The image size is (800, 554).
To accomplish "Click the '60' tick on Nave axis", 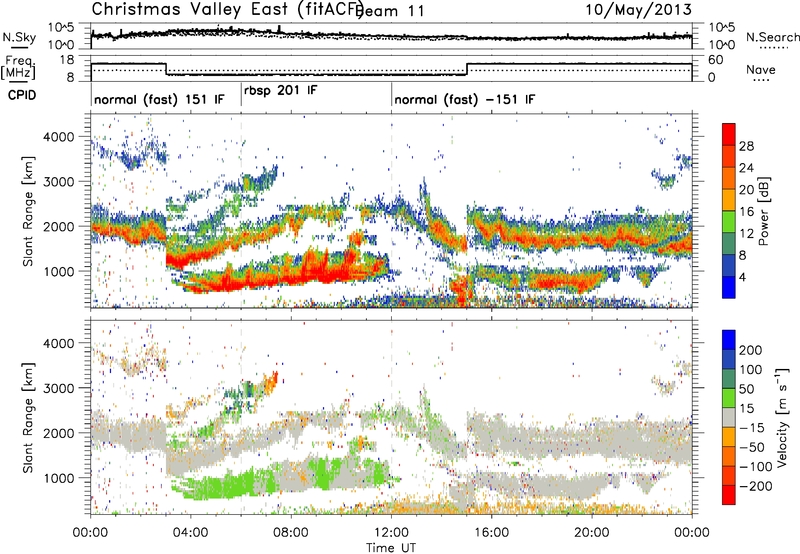I will click(716, 60).
